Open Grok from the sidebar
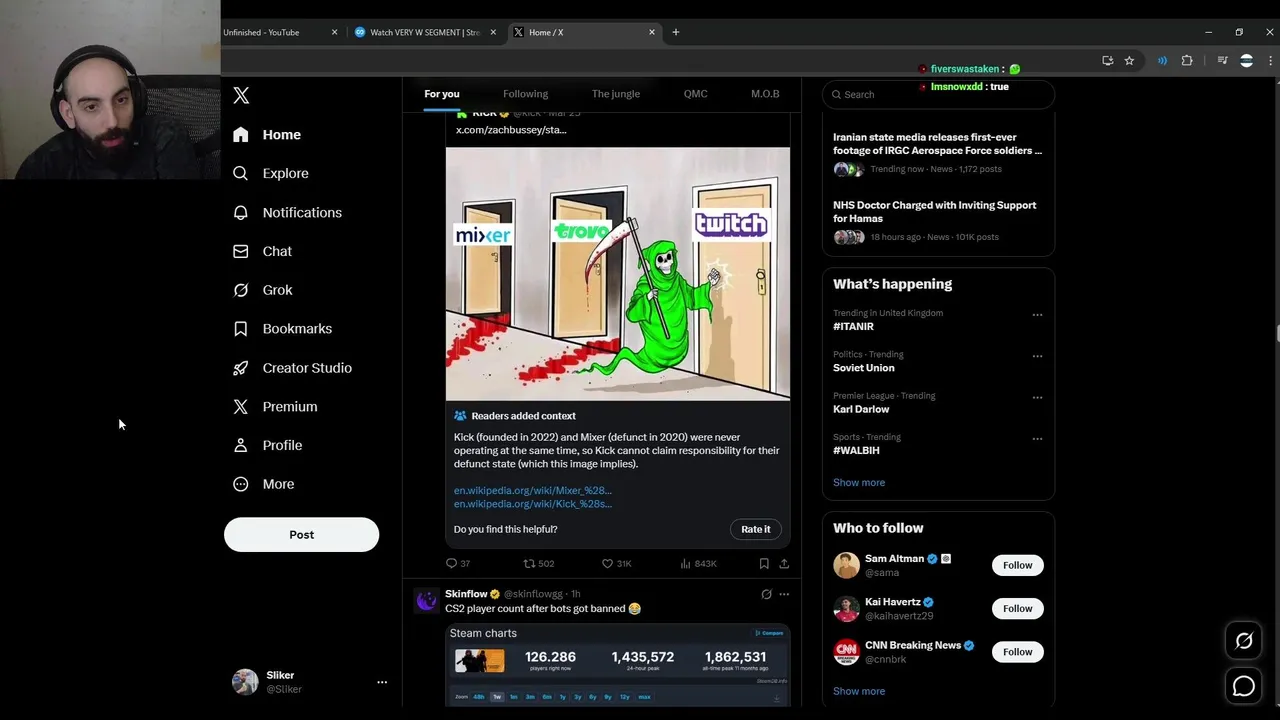 pos(263,290)
